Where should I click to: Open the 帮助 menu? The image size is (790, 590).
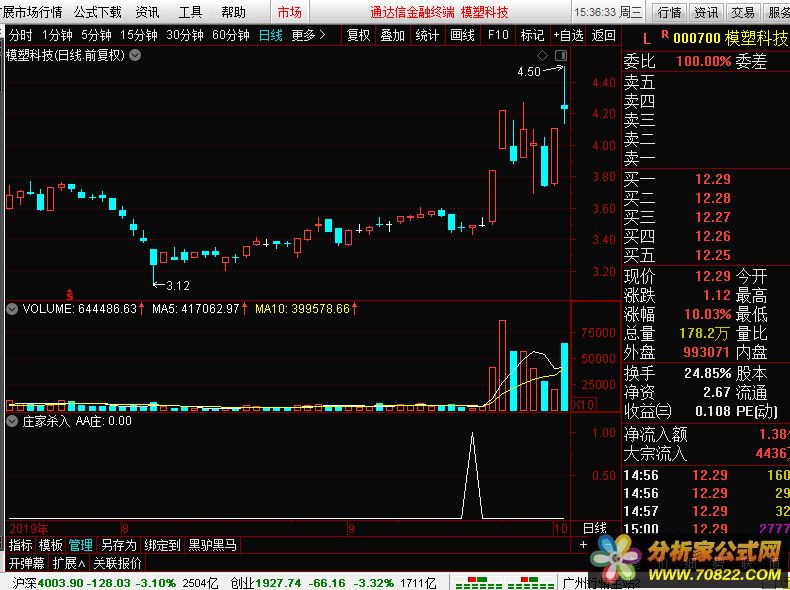click(x=233, y=12)
